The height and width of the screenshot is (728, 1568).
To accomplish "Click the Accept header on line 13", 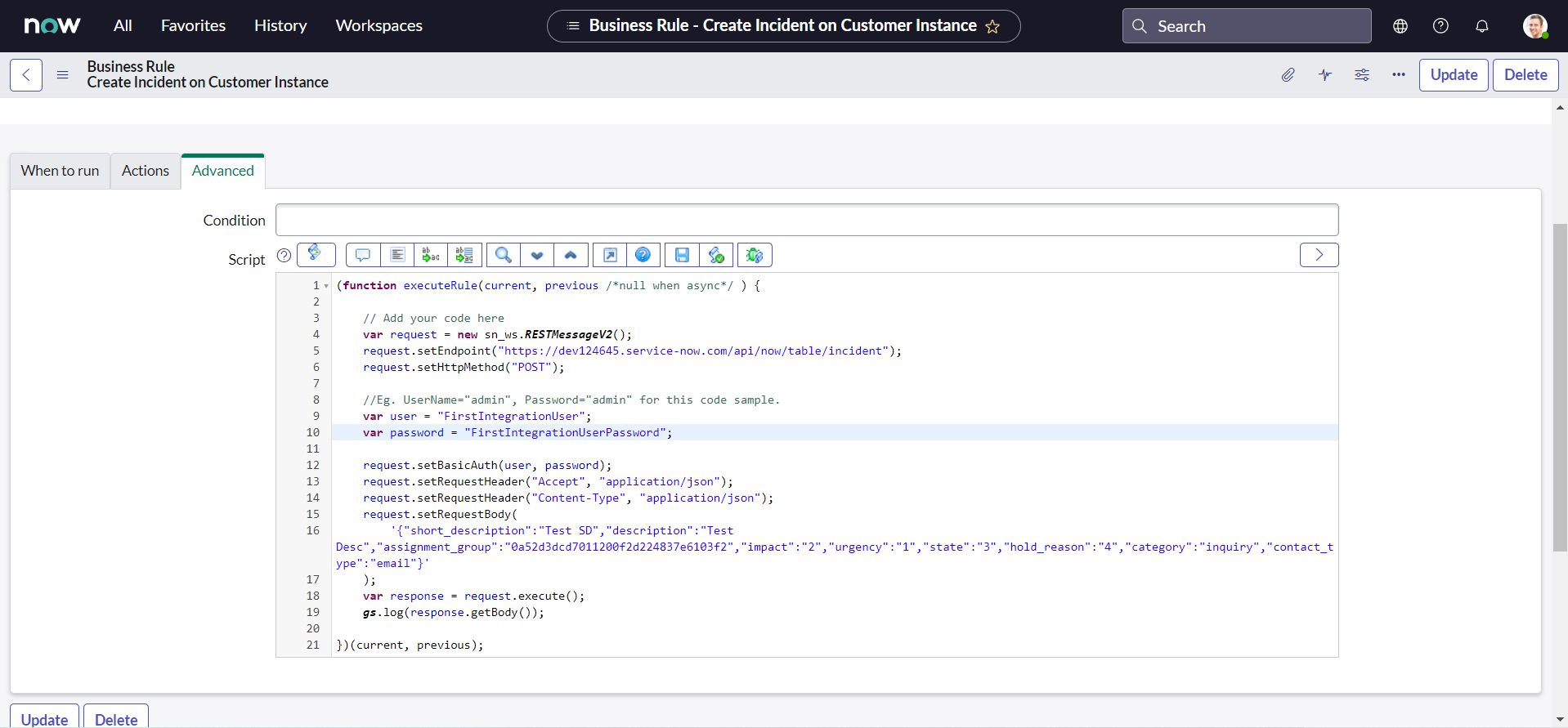I will 548,482.
